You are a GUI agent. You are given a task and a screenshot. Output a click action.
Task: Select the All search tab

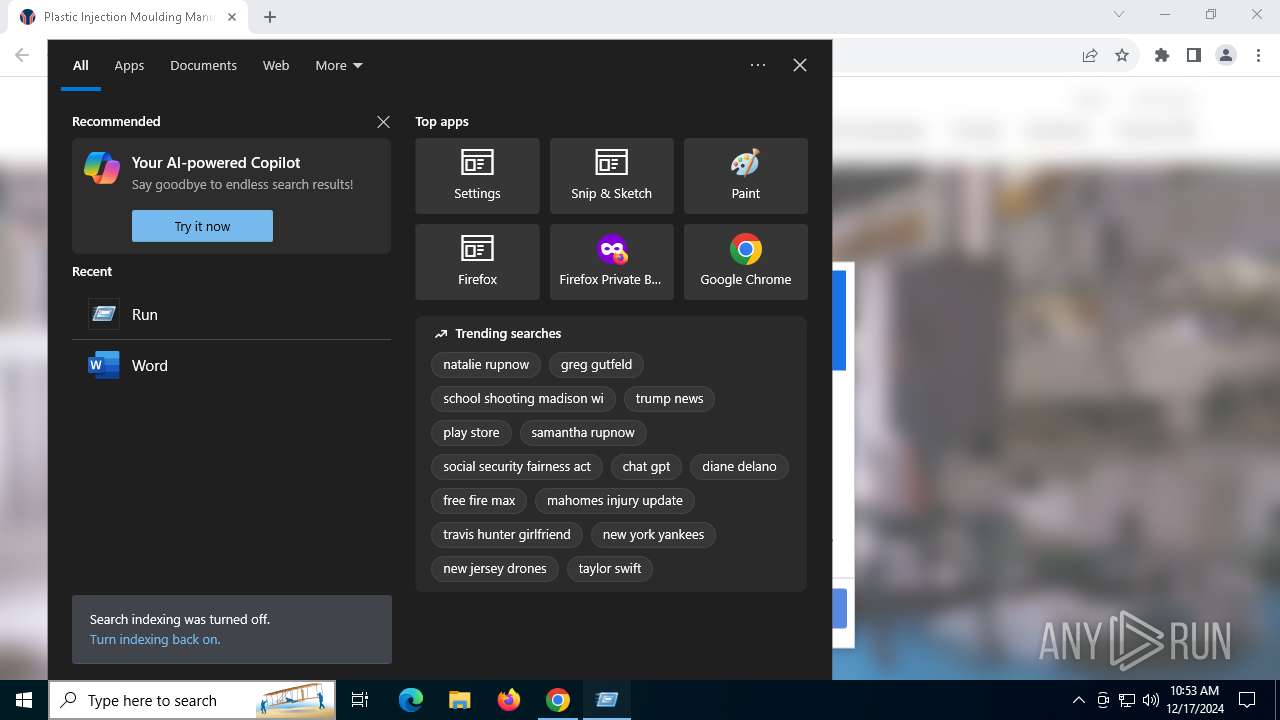click(81, 65)
